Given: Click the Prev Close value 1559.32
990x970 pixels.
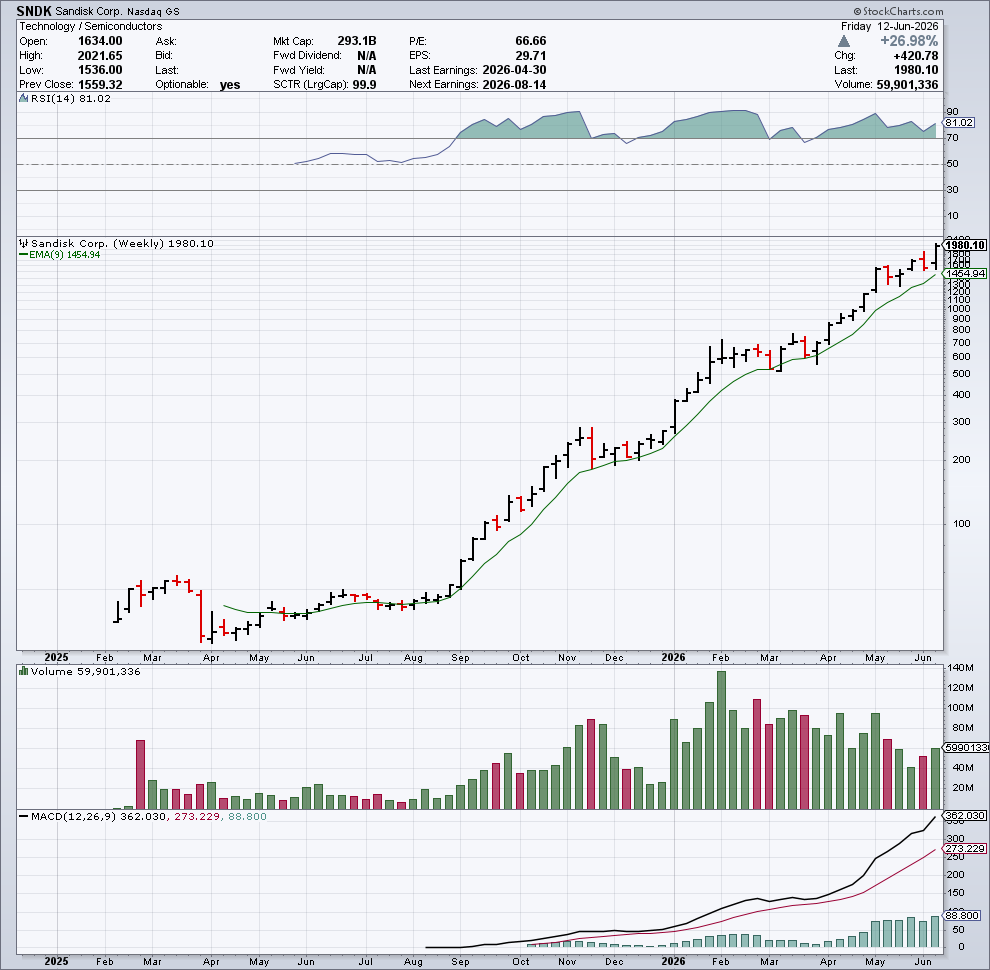Looking at the screenshot, I should click(100, 85).
